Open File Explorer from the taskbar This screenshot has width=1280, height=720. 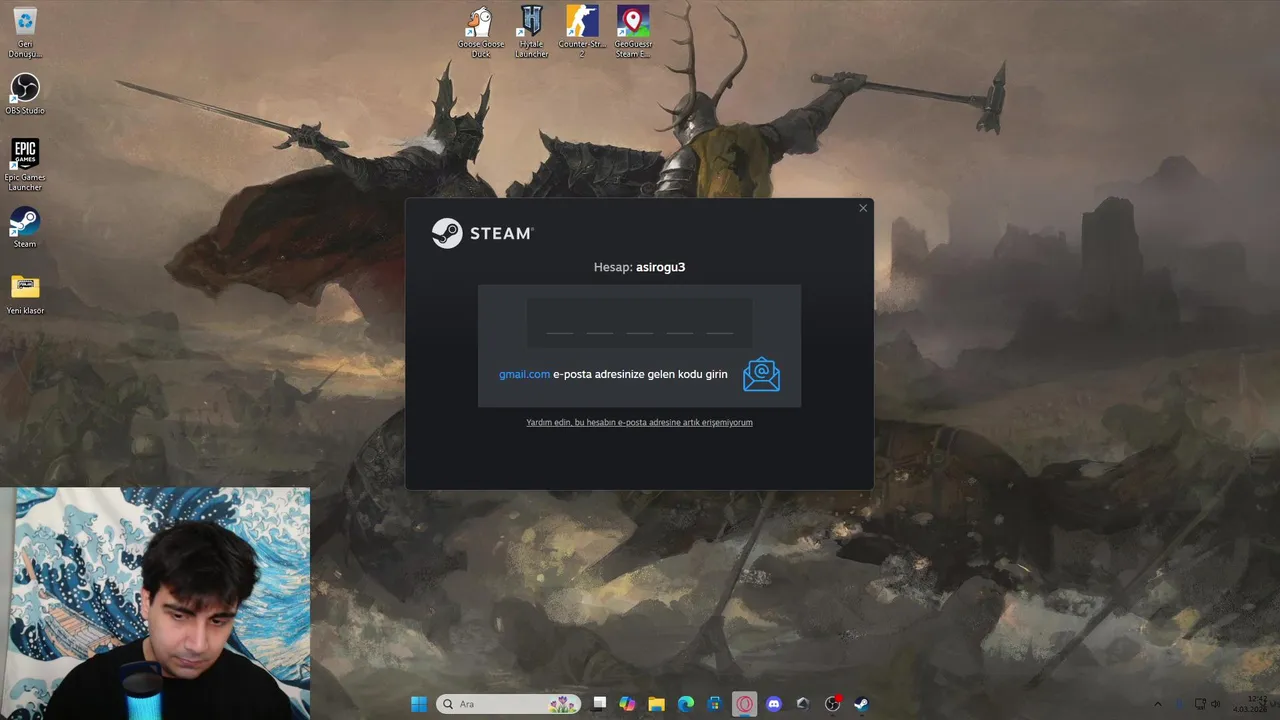[x=656, y=704]
